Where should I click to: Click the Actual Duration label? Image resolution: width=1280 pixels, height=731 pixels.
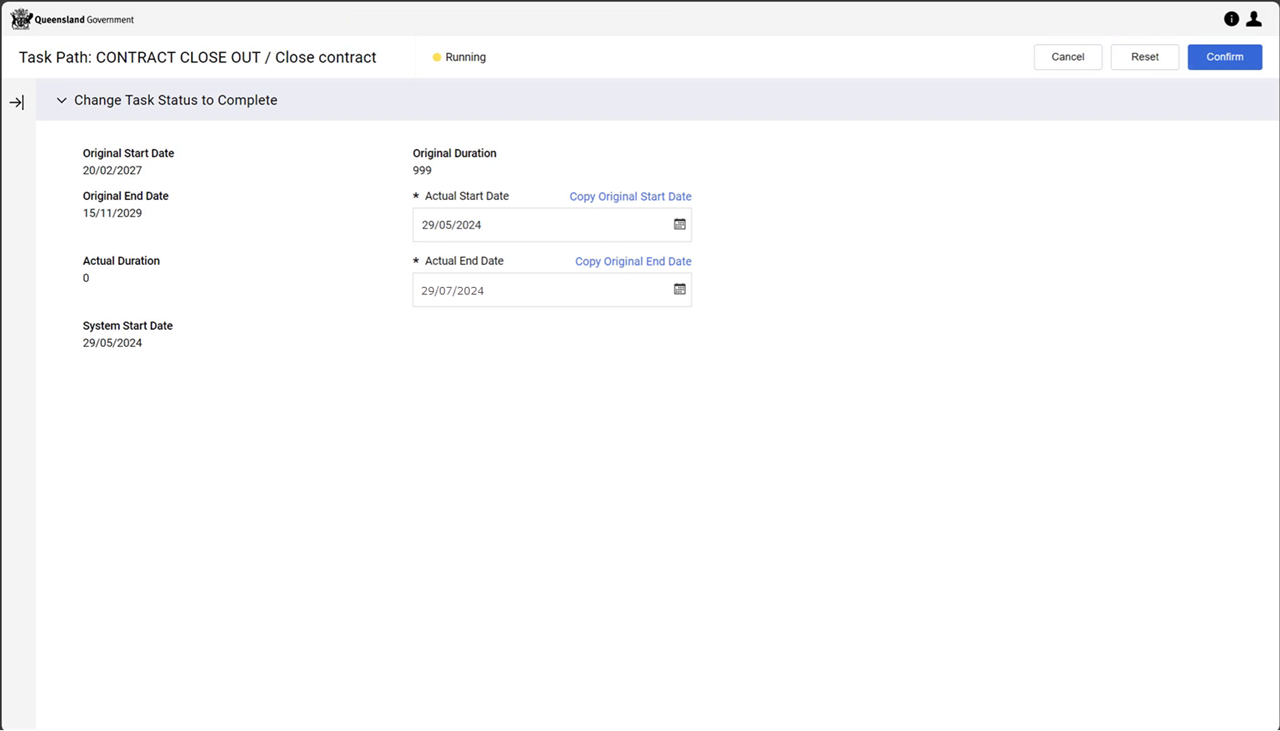pyautogui.click(x=121, y=261)
